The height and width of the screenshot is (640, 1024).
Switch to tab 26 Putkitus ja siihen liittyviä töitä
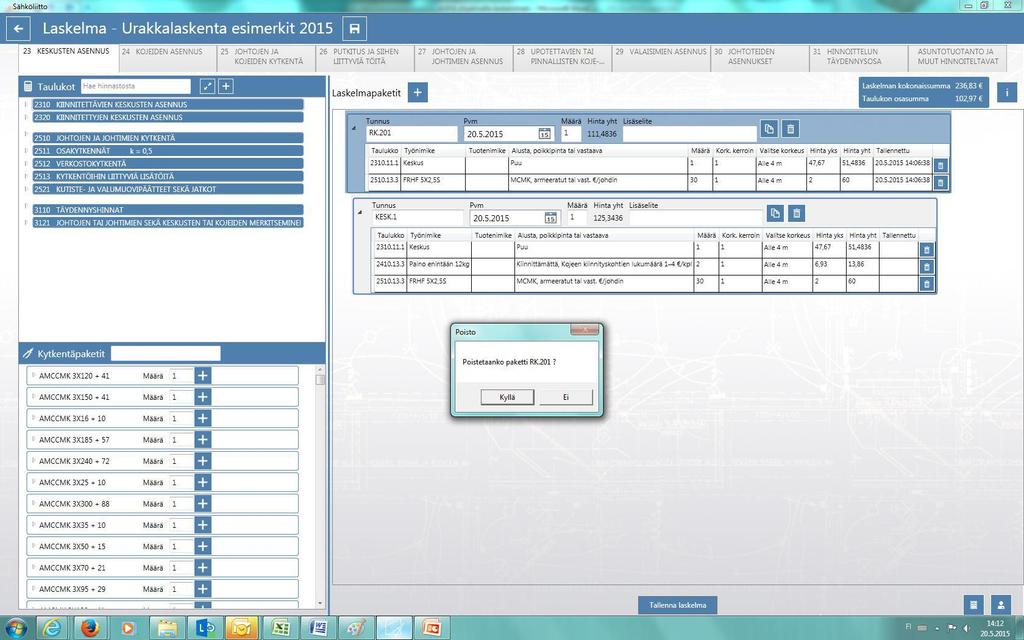click(x=366, y=57)
